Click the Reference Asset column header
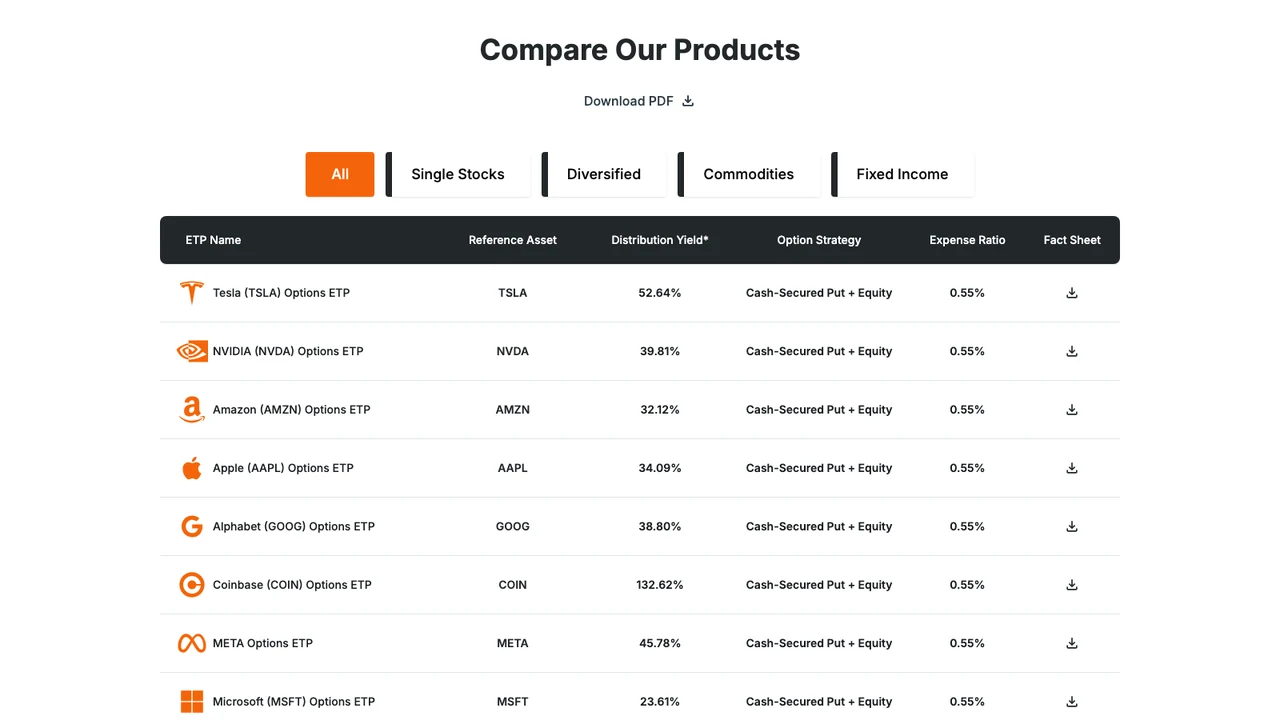This screenshot has width=1280, height=720. (x=513, y=240)
